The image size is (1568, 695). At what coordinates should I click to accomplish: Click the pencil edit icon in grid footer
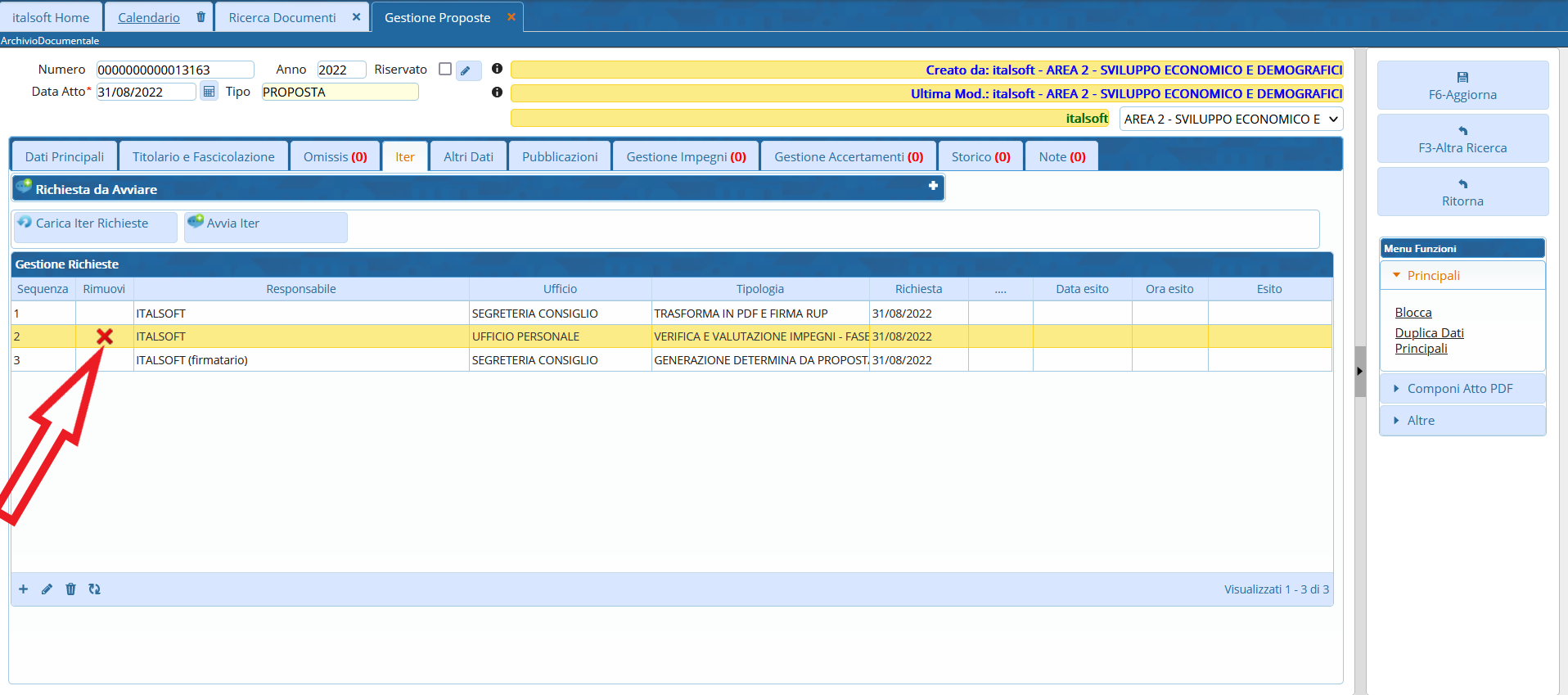pos(47,589)
